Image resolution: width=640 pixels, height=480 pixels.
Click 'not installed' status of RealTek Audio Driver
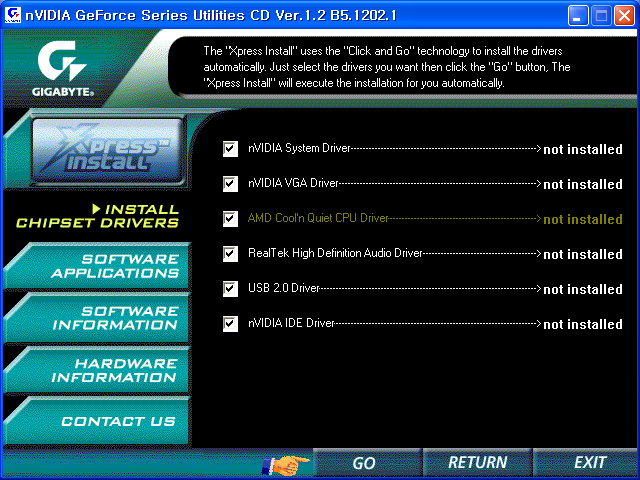[x=583, y=254]
